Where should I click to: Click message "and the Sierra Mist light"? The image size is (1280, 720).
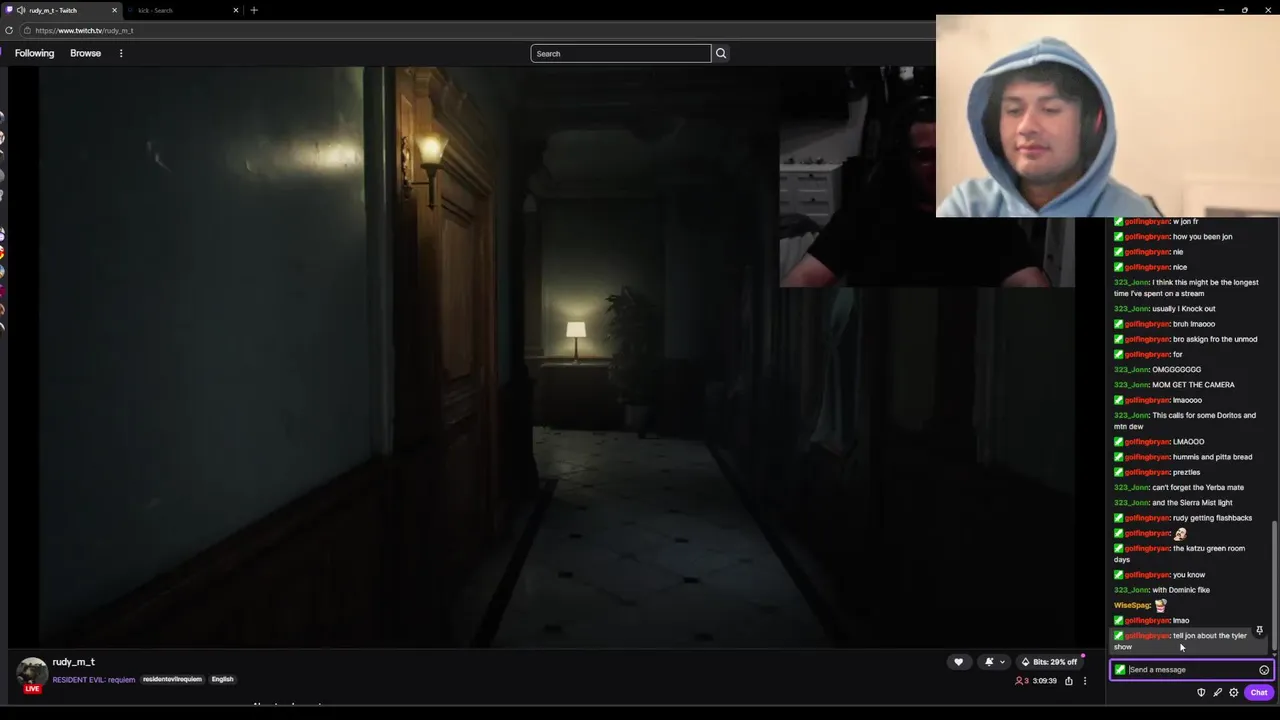point(1192,503)
